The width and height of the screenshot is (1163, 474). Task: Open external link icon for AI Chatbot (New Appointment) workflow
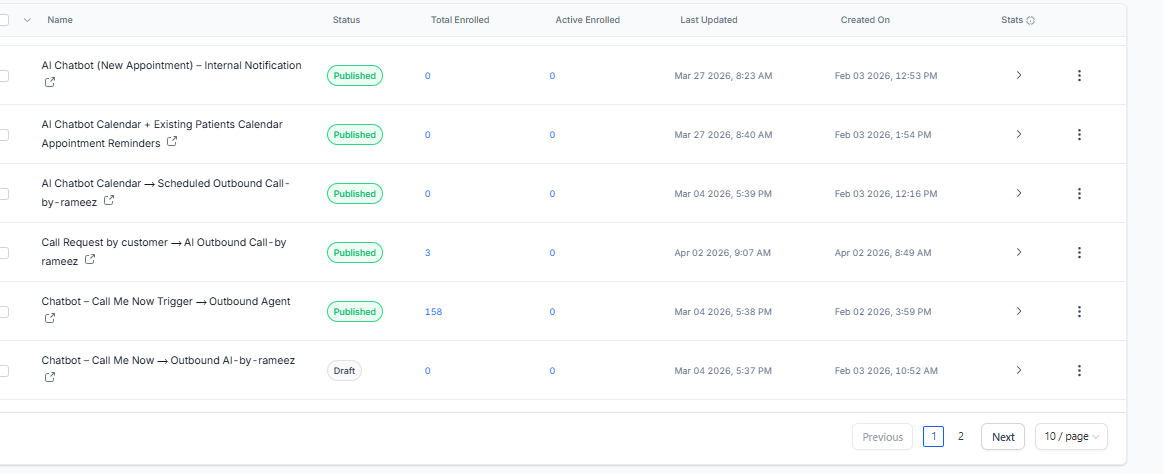pos(50,83)
